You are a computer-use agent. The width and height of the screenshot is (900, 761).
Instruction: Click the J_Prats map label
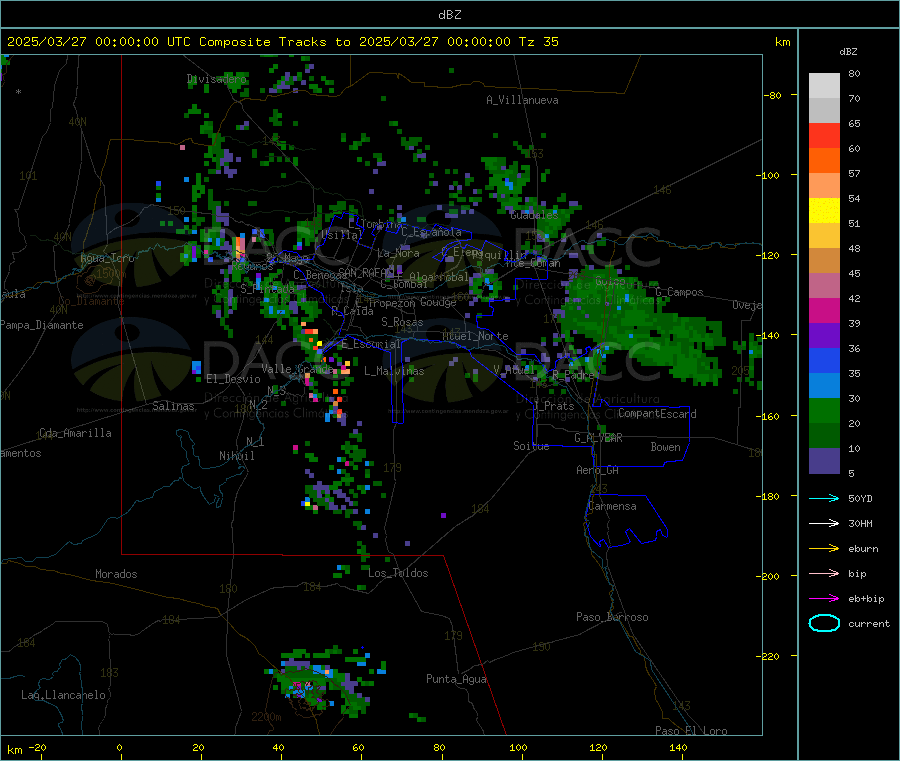[554, 406]
